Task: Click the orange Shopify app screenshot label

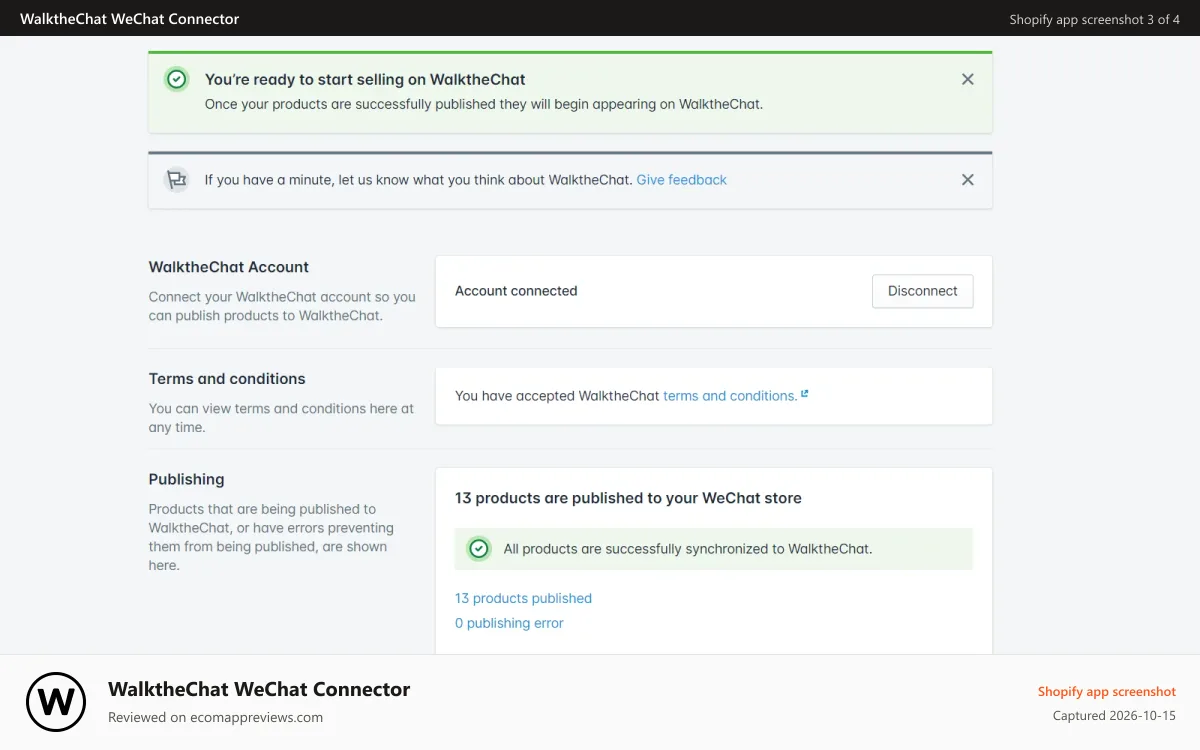Action: pyautogui.click(x=1107, y=691)
